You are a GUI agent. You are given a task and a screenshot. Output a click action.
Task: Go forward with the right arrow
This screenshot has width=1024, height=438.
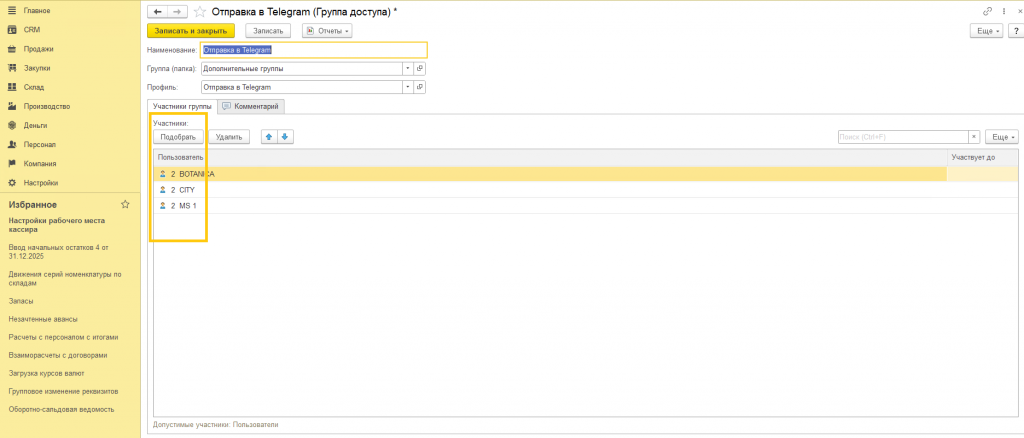tap(177, 12)
